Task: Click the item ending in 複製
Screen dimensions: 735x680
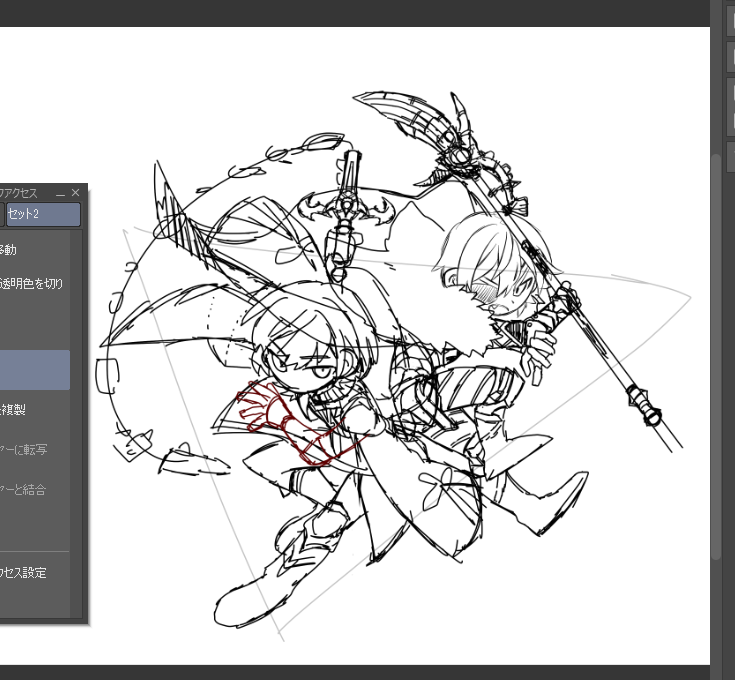Action: [x=35, y=410]
